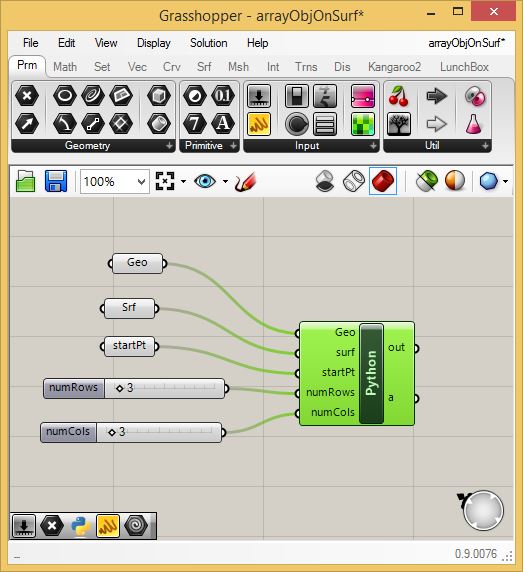Expand the Util panel

(485, 146)
